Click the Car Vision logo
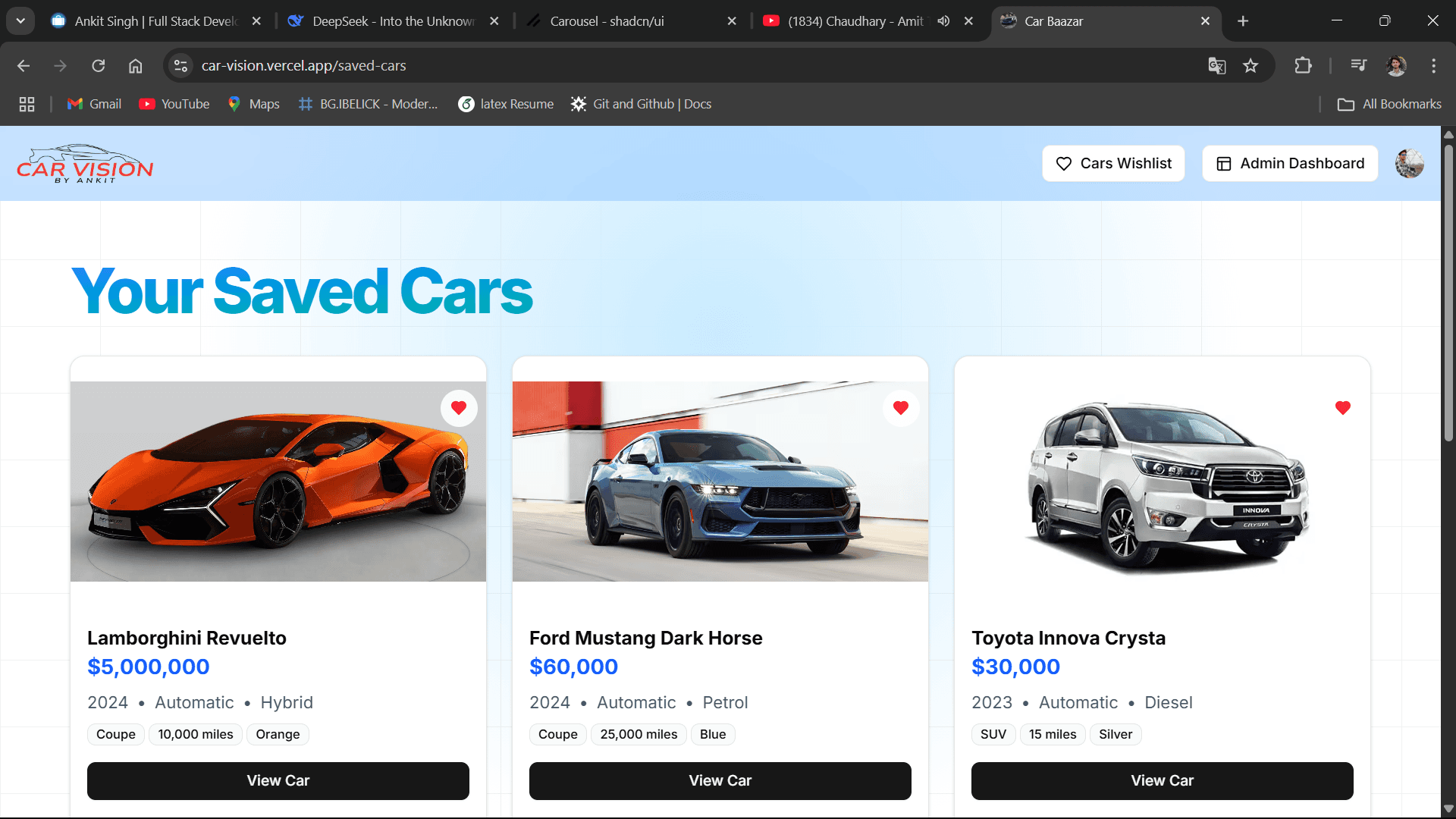Screen dimensions: 1456x819 coord(85,163)
